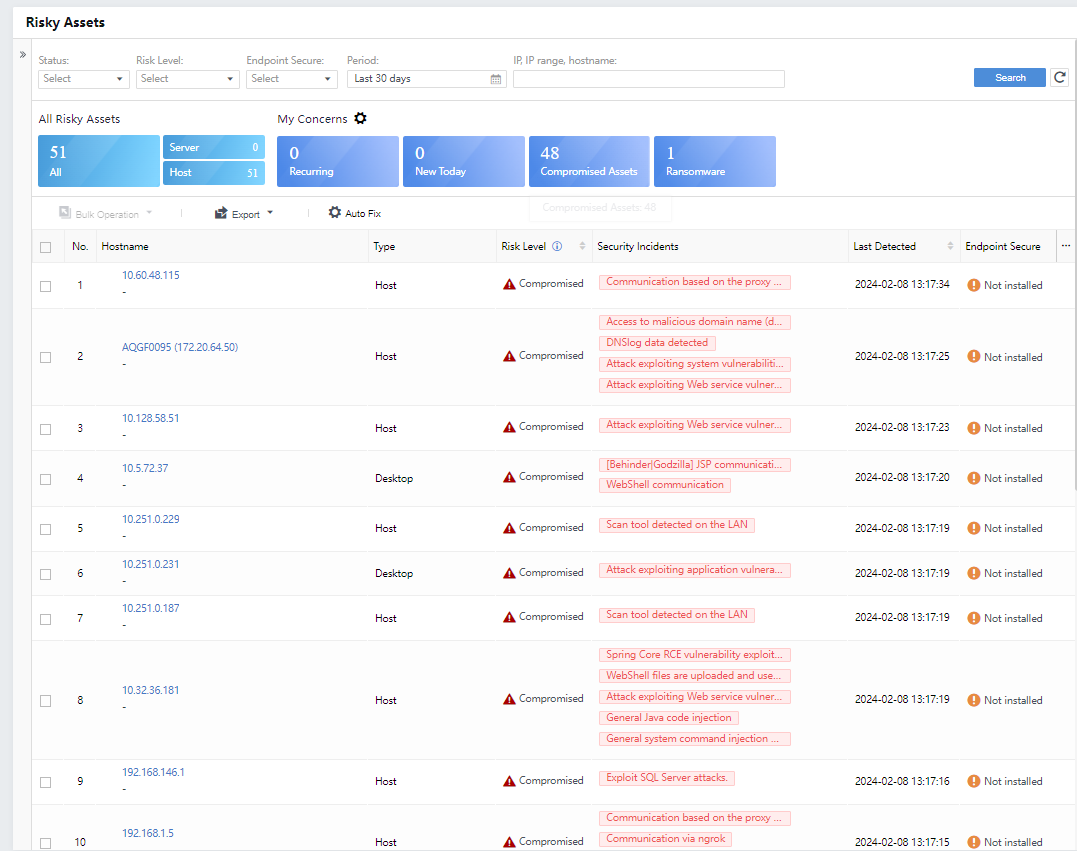
Task: Expand the left sidebar with double-chevron
Action: (23, 54)
